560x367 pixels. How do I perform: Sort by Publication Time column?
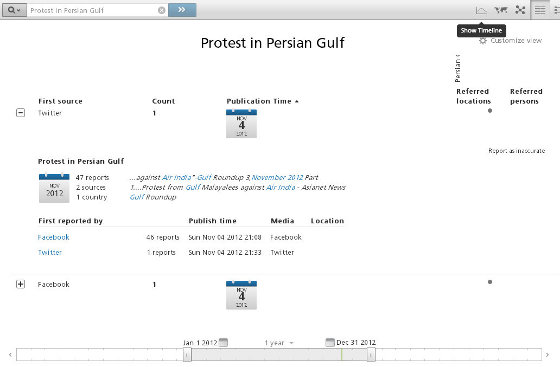(x=262, y=101)
